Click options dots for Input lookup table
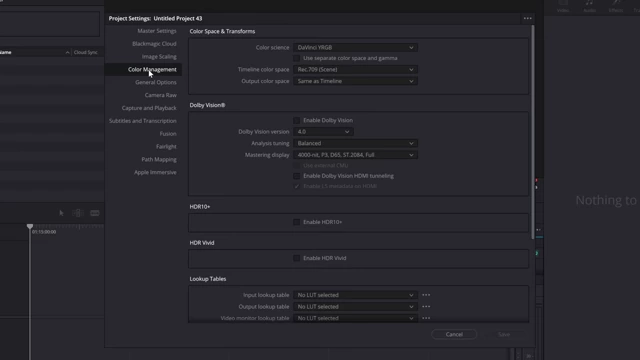 426,295
